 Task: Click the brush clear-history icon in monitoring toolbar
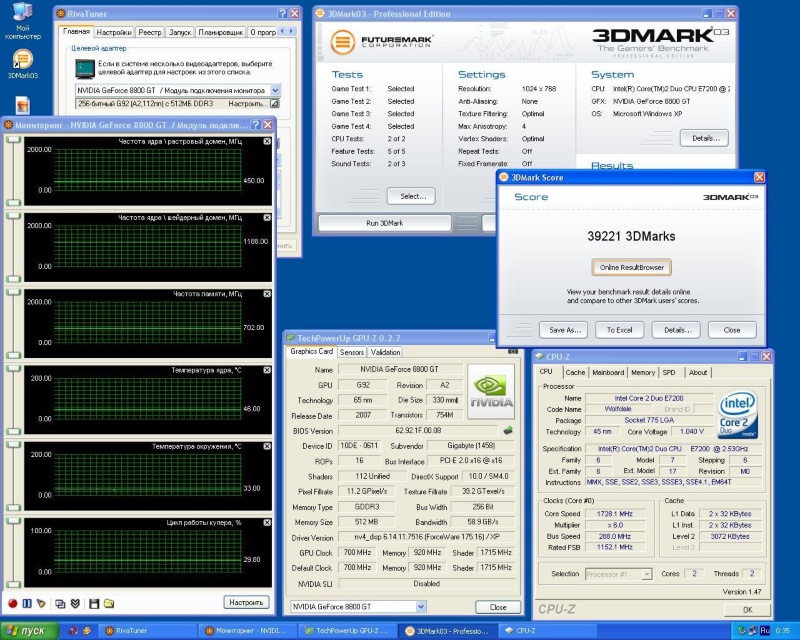coord(41,604)
